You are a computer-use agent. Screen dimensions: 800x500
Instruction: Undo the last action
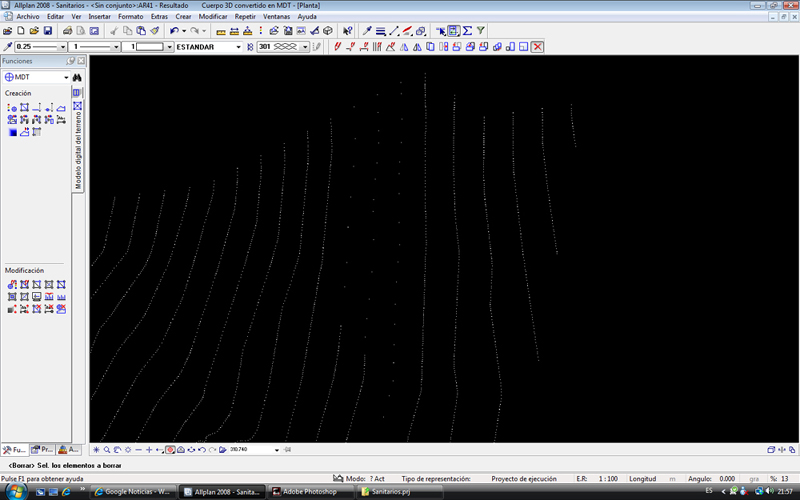174,31
